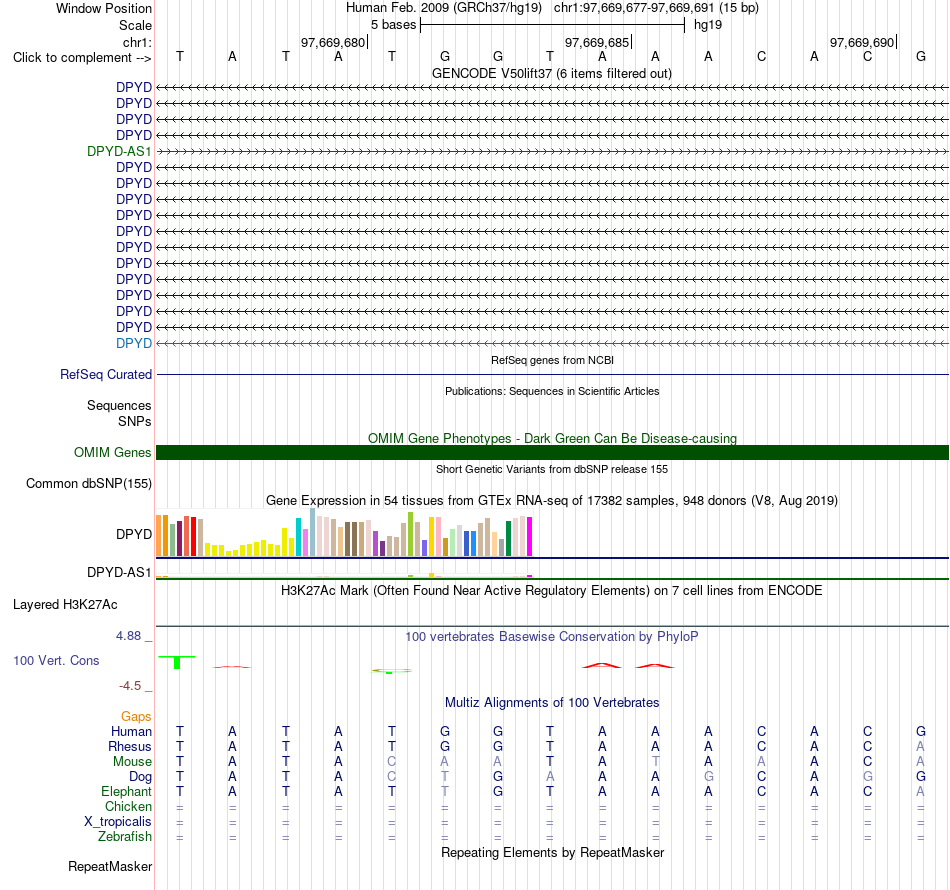Screen dimensions: 950x890
Task: Click the 'Rhesus' alignment row label
Action: click(130, 747)
